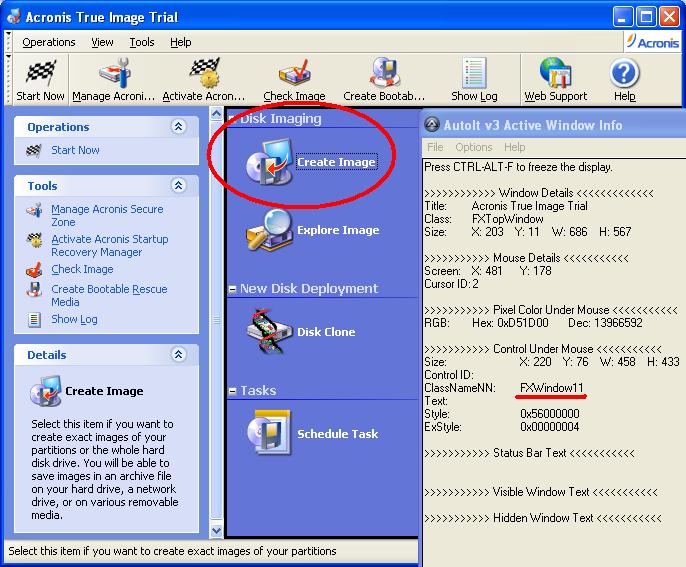Click the Check Image sidebar link
The image size is (686, 567).
pyautogui.click(x=82, y=269)
